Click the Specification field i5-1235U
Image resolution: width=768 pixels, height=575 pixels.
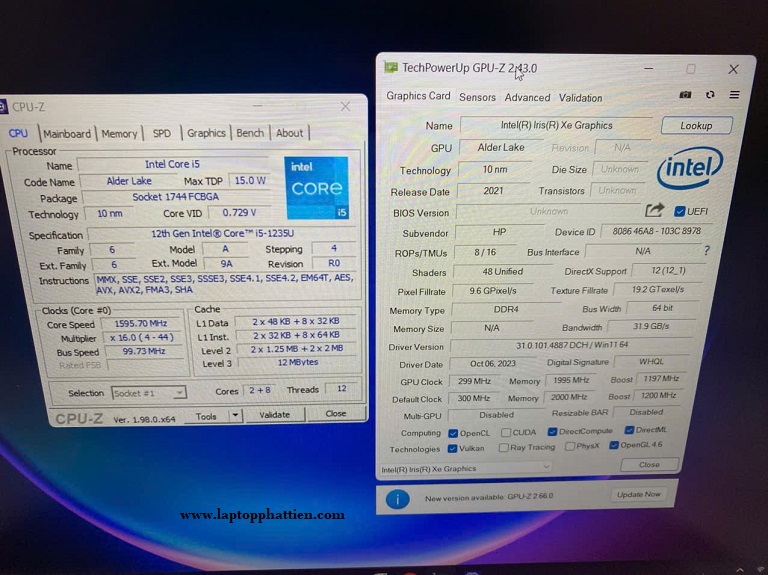tap(223, 234)
